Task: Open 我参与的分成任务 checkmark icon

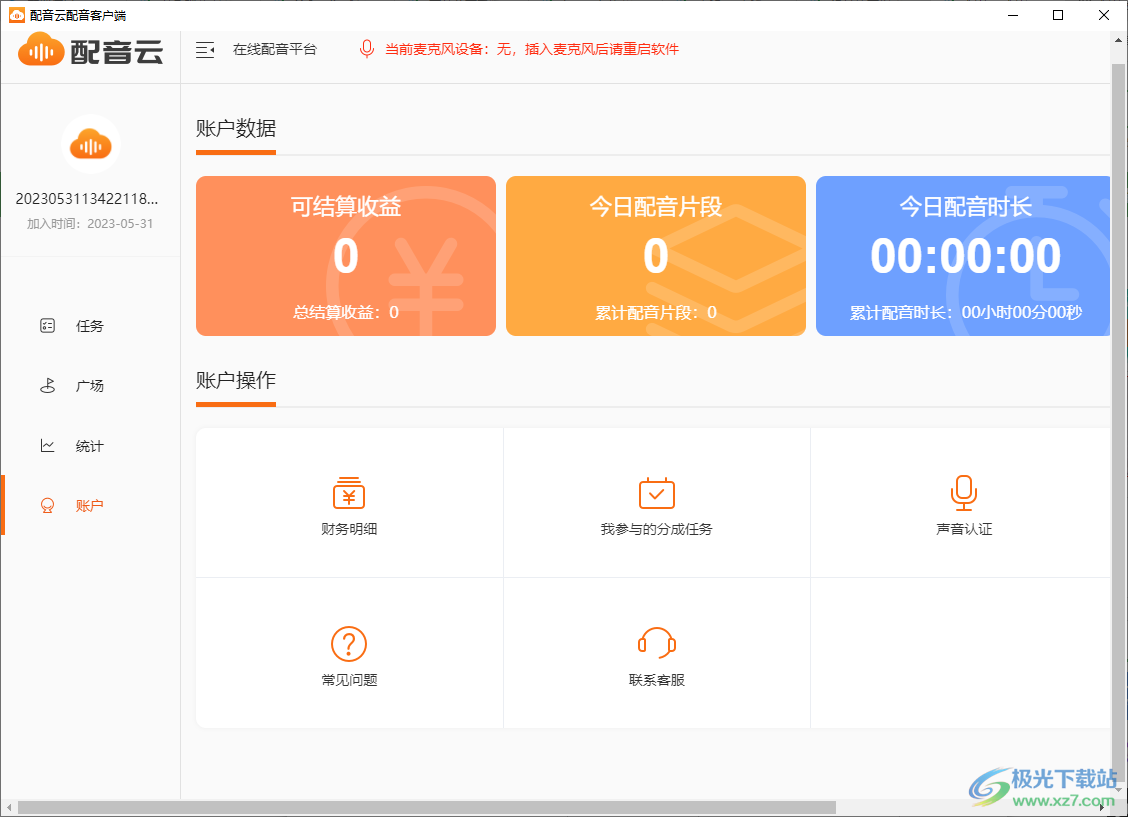Action: point(655,492)
